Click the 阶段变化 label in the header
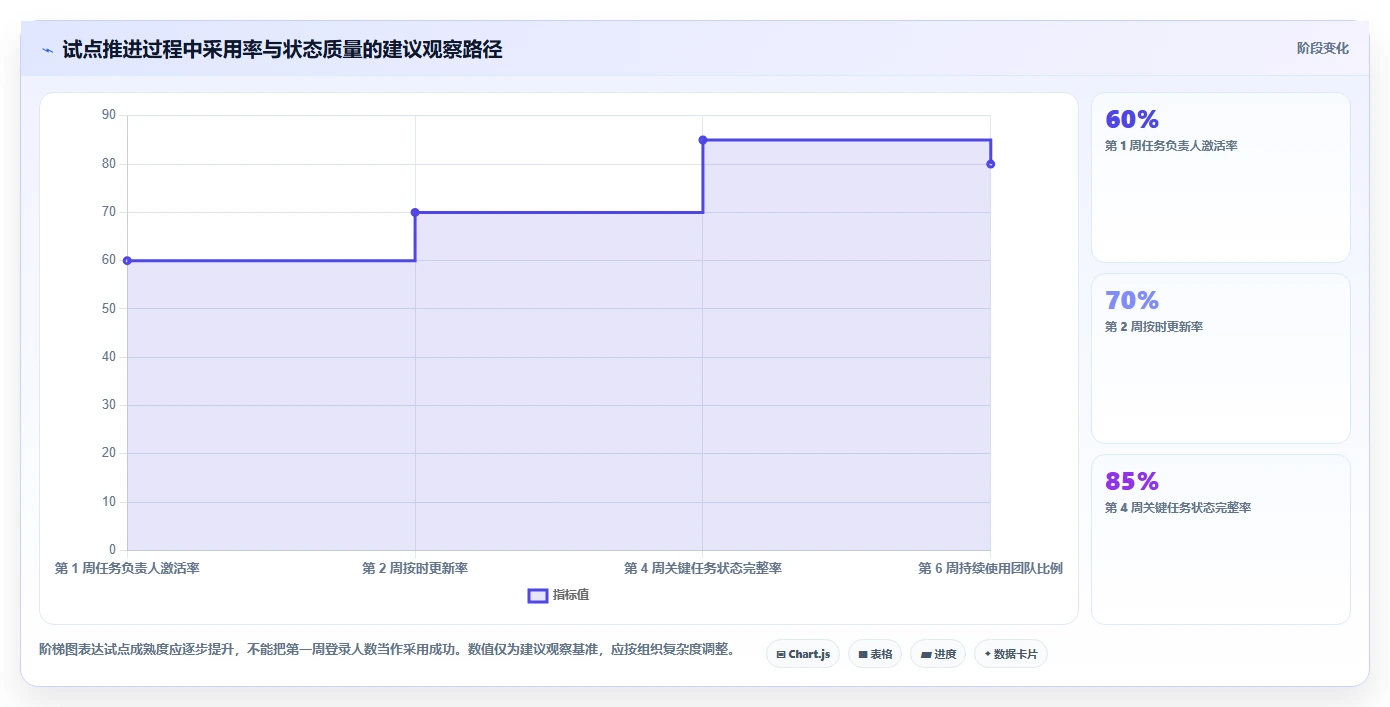Image resolution: width=1390 pixels, height=707 pixels. click(1322, 48)
